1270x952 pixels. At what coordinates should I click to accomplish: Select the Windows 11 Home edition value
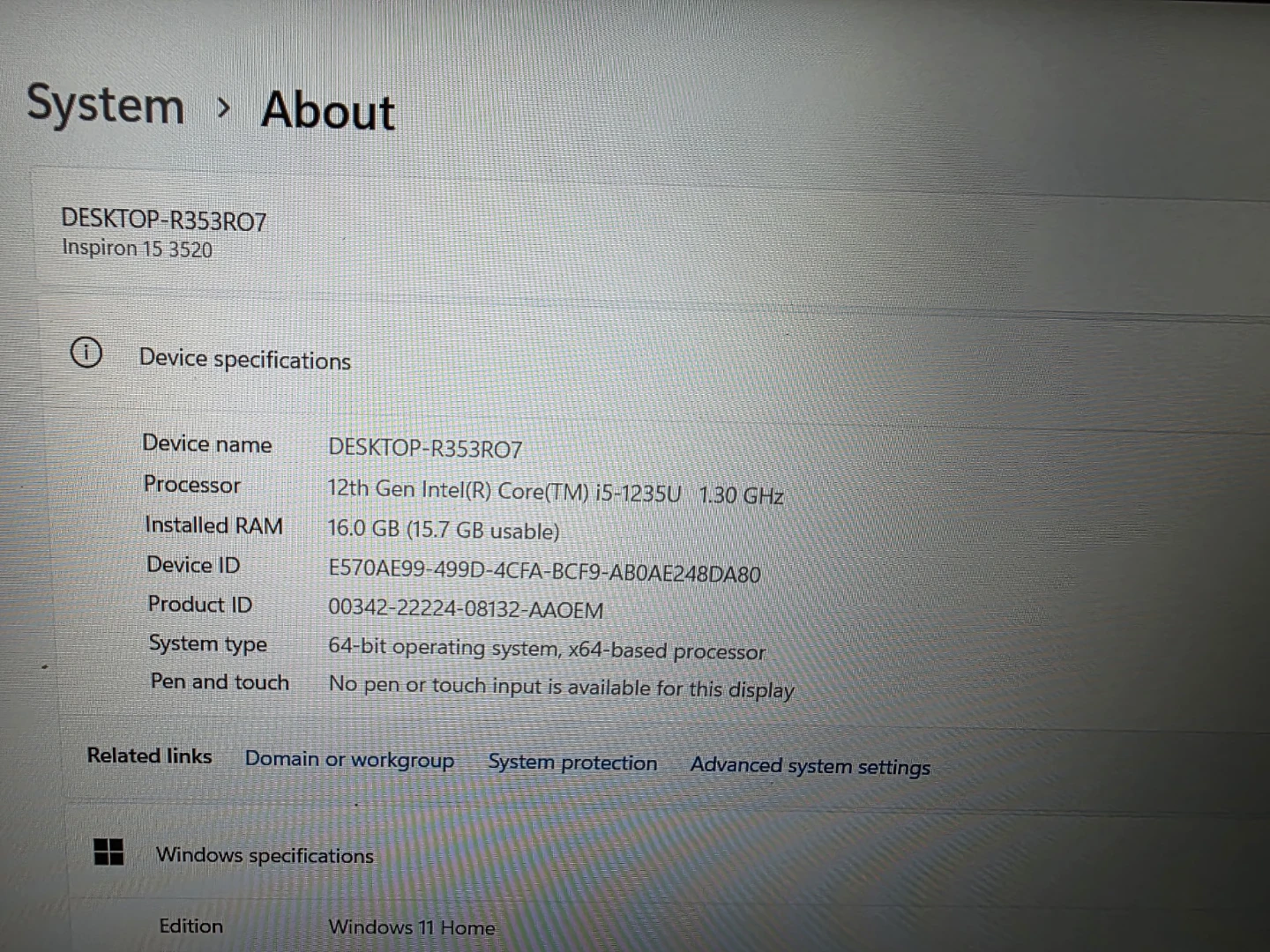coord(412,926)
